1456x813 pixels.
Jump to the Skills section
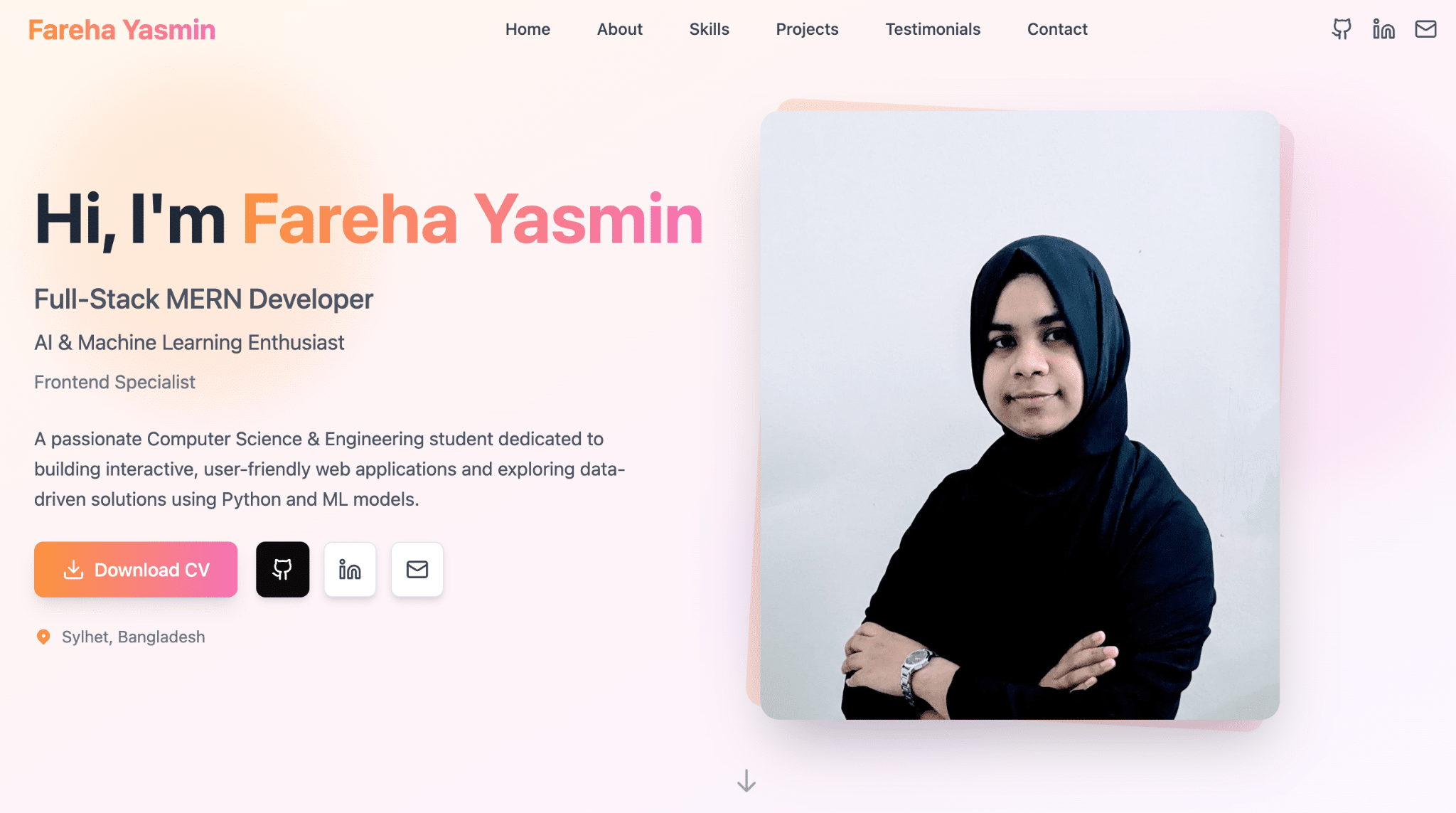pos(709,29)
